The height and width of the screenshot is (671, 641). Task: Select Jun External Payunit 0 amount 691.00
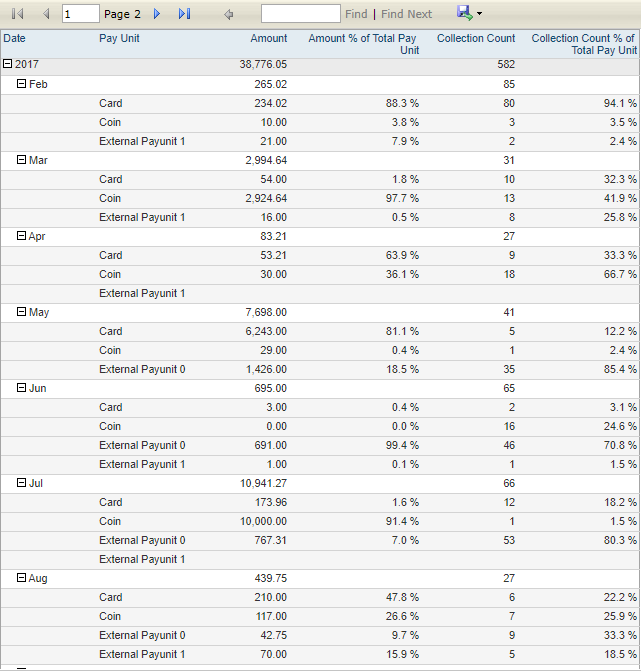(x=270, y=445)
